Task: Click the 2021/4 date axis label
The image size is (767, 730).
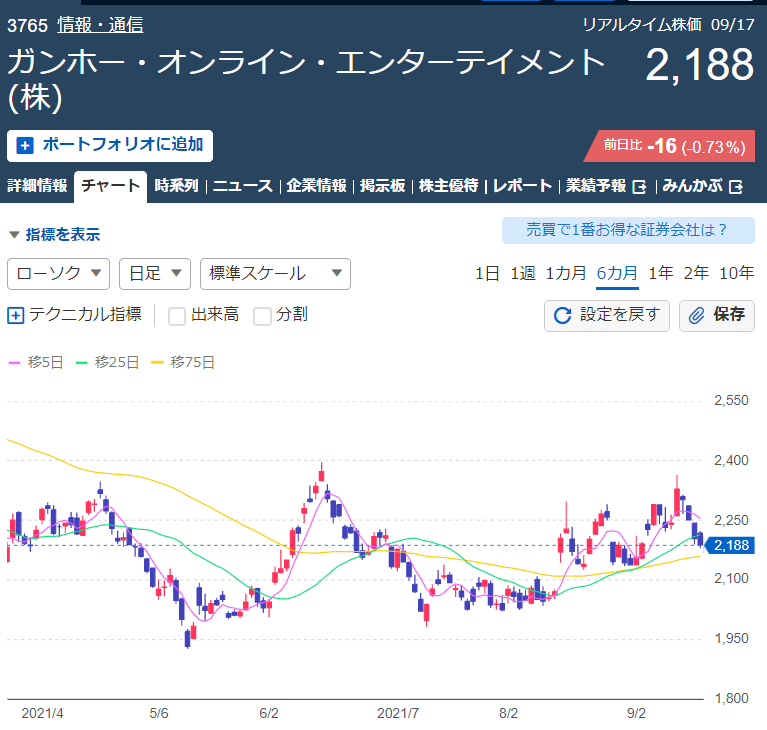Action: click(42, 713)
